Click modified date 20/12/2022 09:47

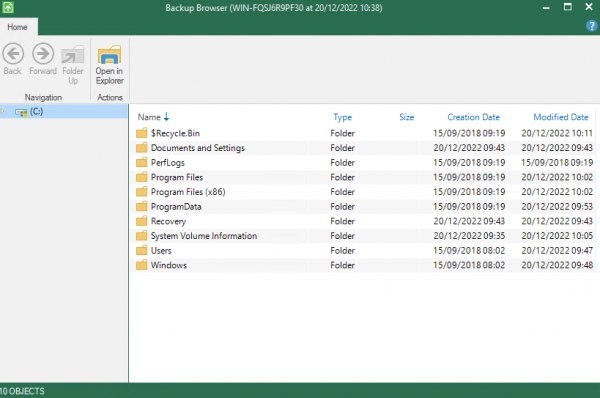tap(557, 251)
